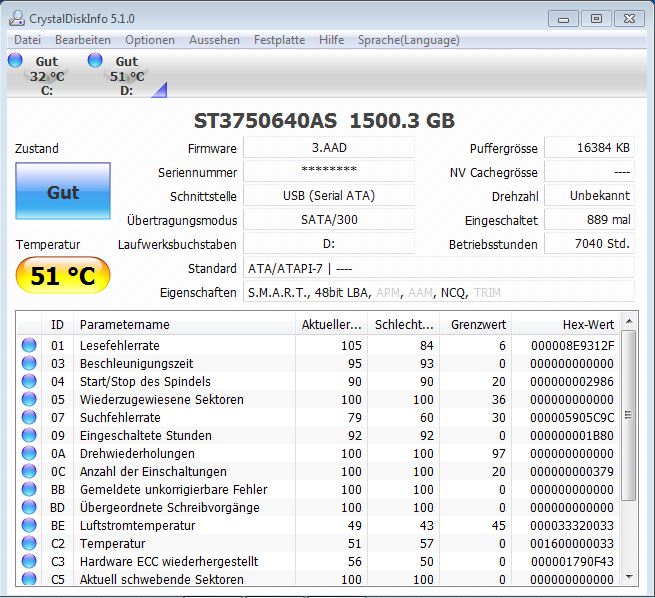Open the Datei menu
Screen dimensions: 655x598
tap(27, 40)
